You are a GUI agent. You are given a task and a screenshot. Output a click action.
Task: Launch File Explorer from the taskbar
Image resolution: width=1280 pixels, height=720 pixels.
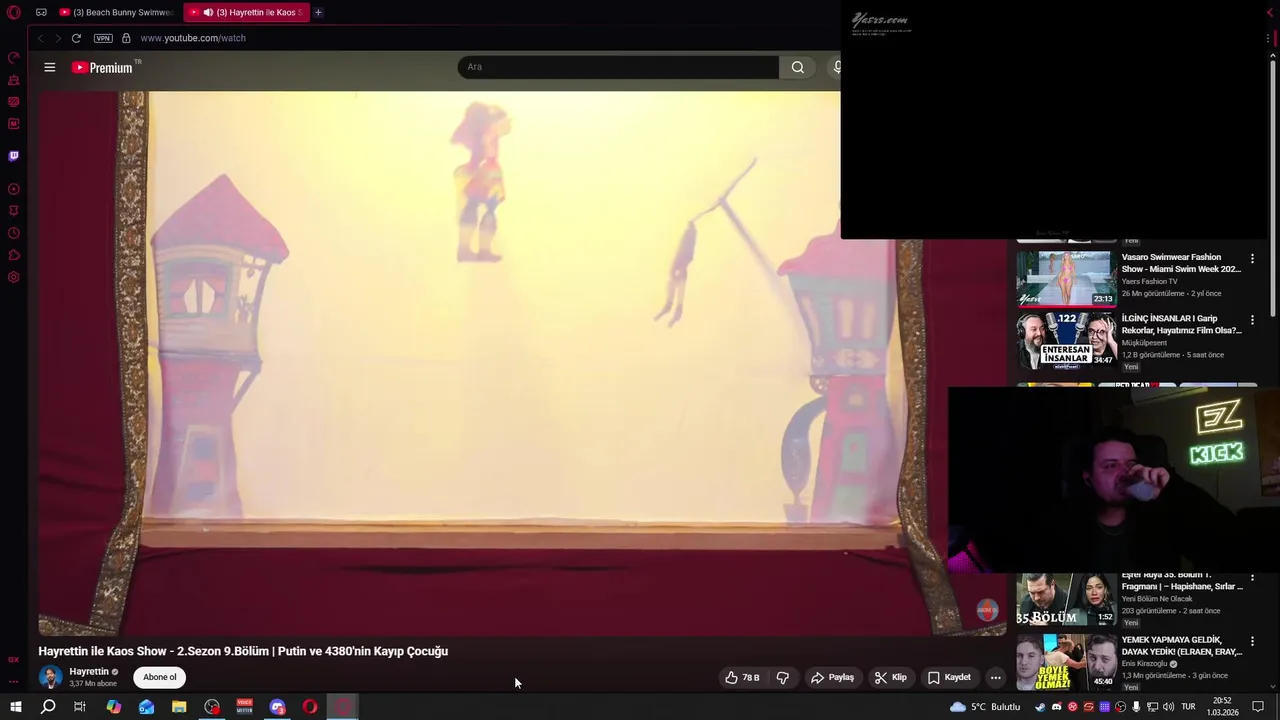click(x=179, y=707)
